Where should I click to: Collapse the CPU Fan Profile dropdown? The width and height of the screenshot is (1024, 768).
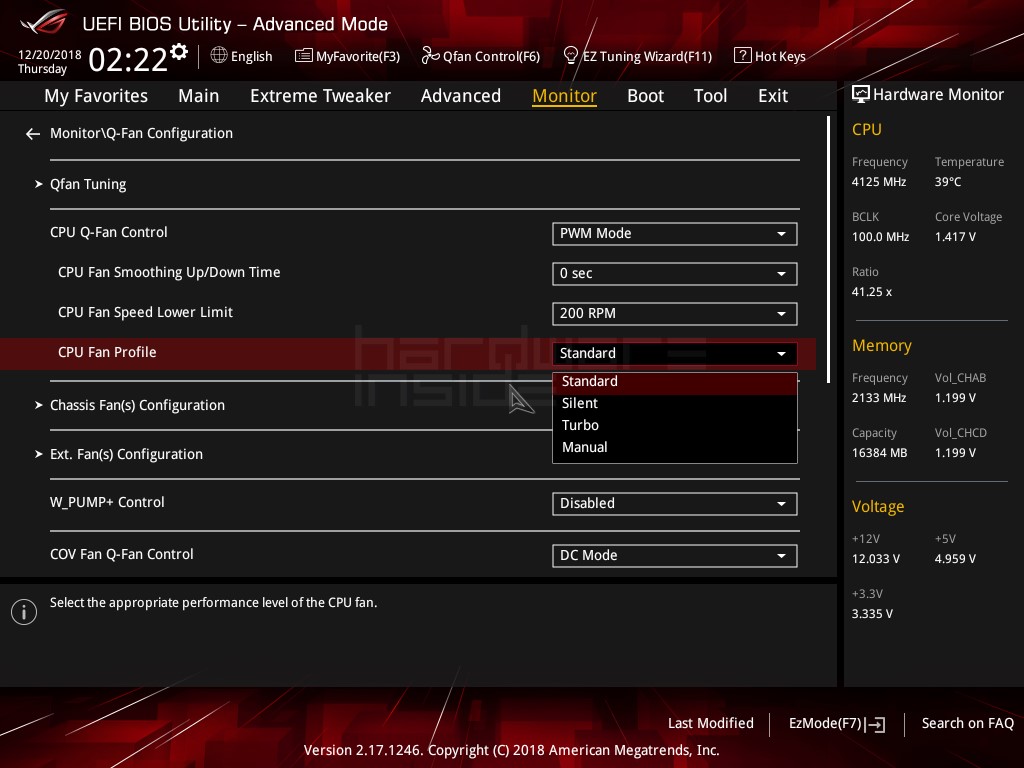(x=675, y=353)
